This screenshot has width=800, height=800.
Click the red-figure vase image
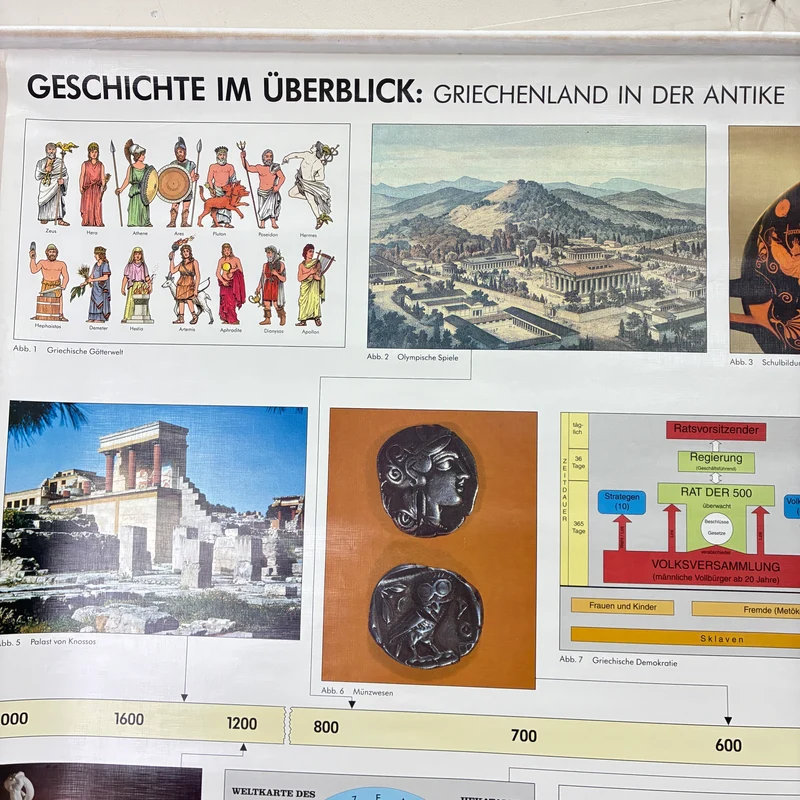click(x=764, y=240)
